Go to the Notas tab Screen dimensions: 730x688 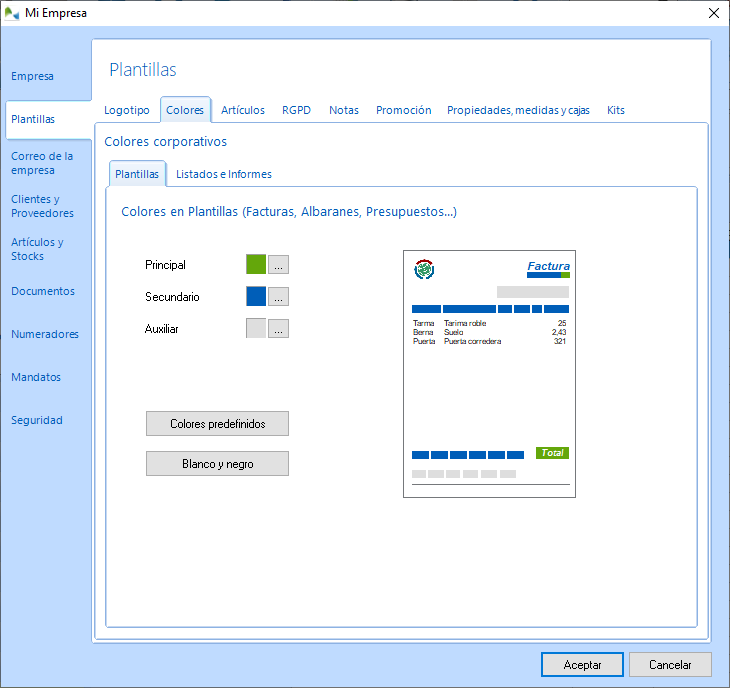click(x=344, y=110)
